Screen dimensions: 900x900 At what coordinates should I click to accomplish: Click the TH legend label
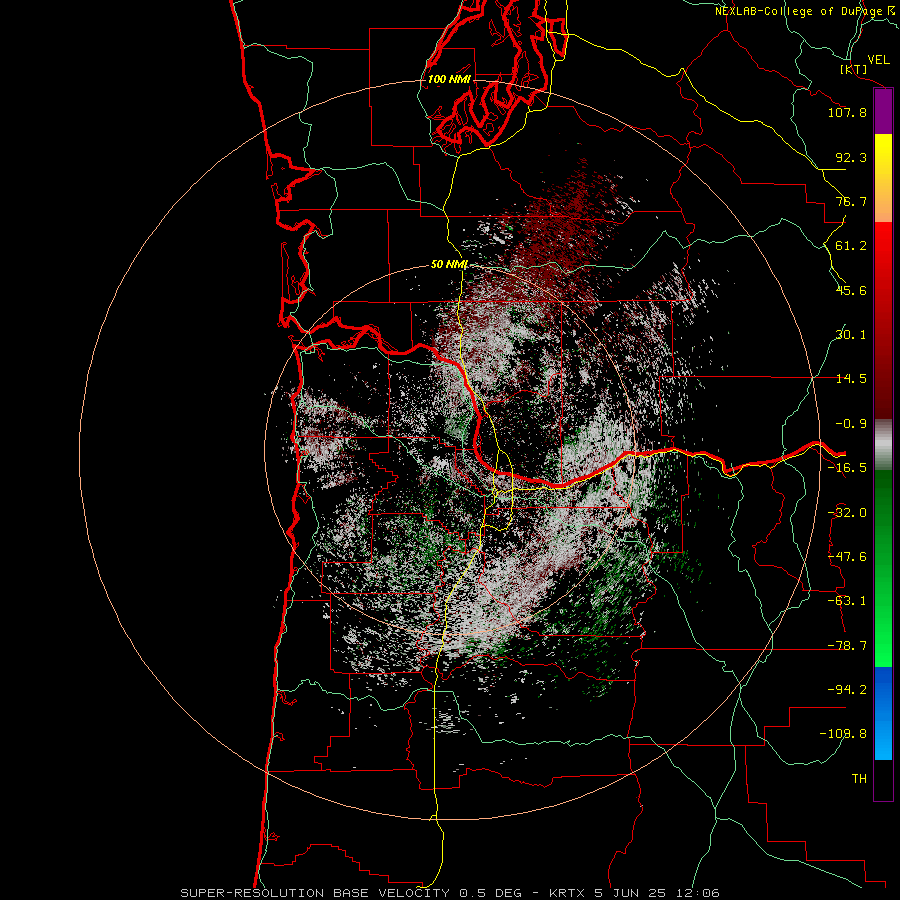859,779
